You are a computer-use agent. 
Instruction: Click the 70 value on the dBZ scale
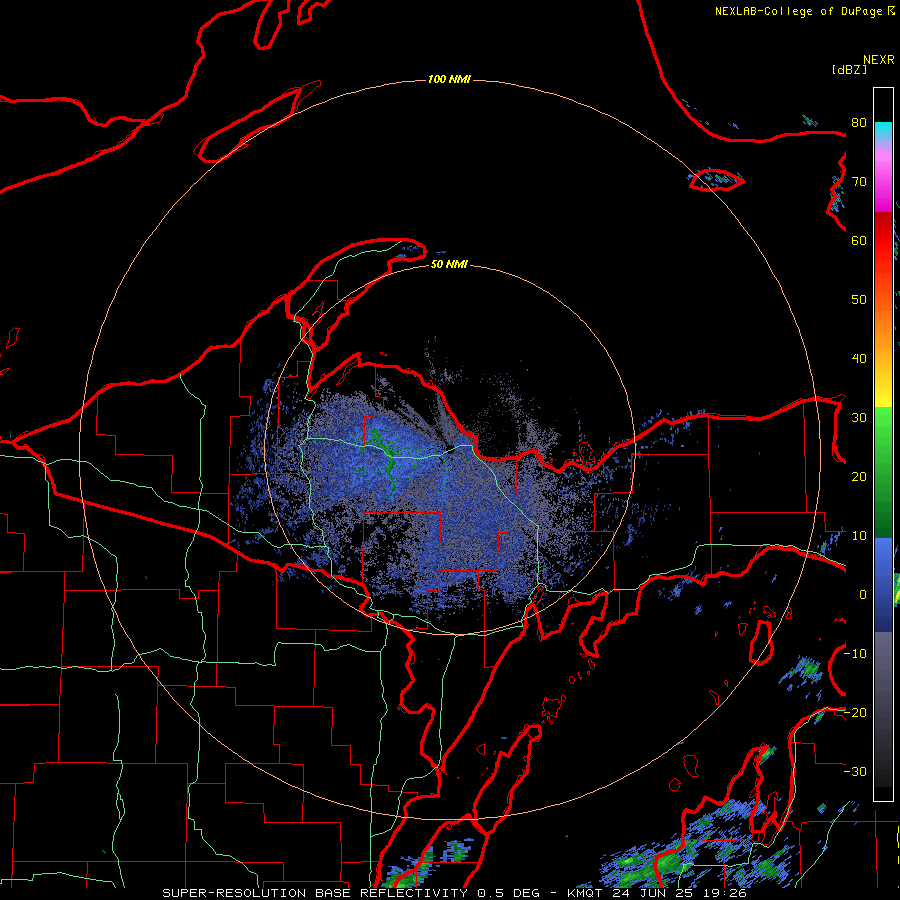(x=859, y=182)
